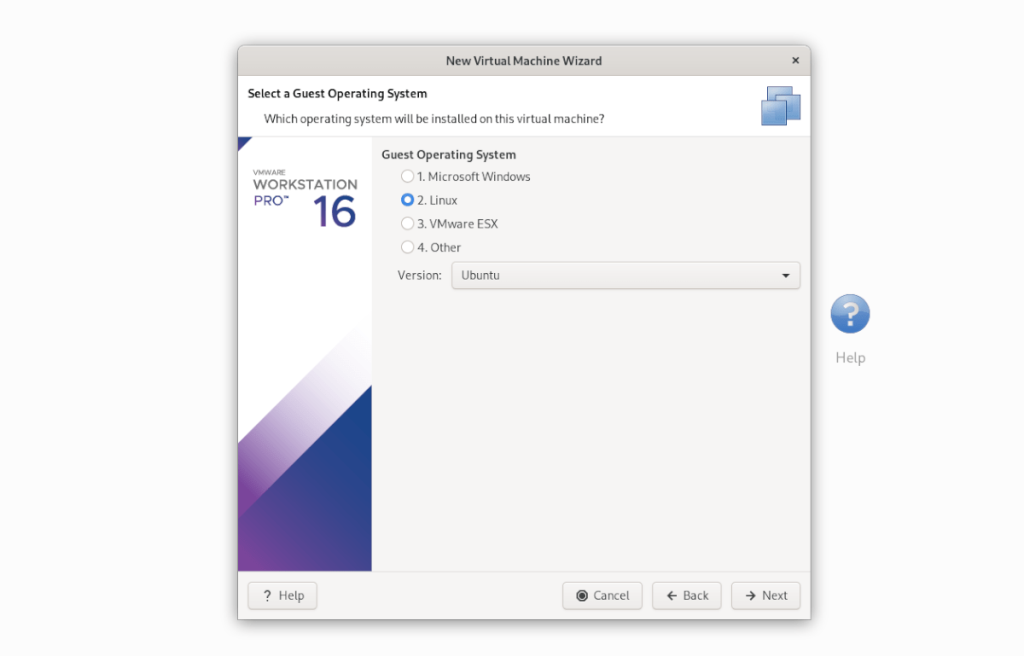Select the Microsoft Windows guest OS option
Image resolution: width=1024 pixels, height=656 pixels.
tap(407, 175)
